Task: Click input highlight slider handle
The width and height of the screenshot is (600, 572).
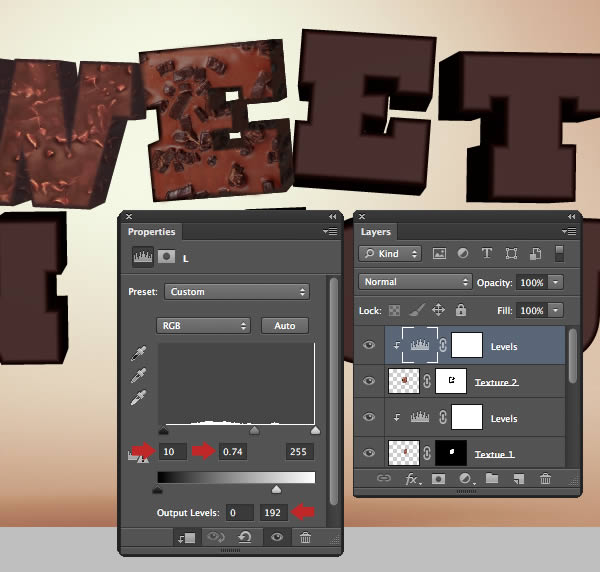Action: coord(315,430)
